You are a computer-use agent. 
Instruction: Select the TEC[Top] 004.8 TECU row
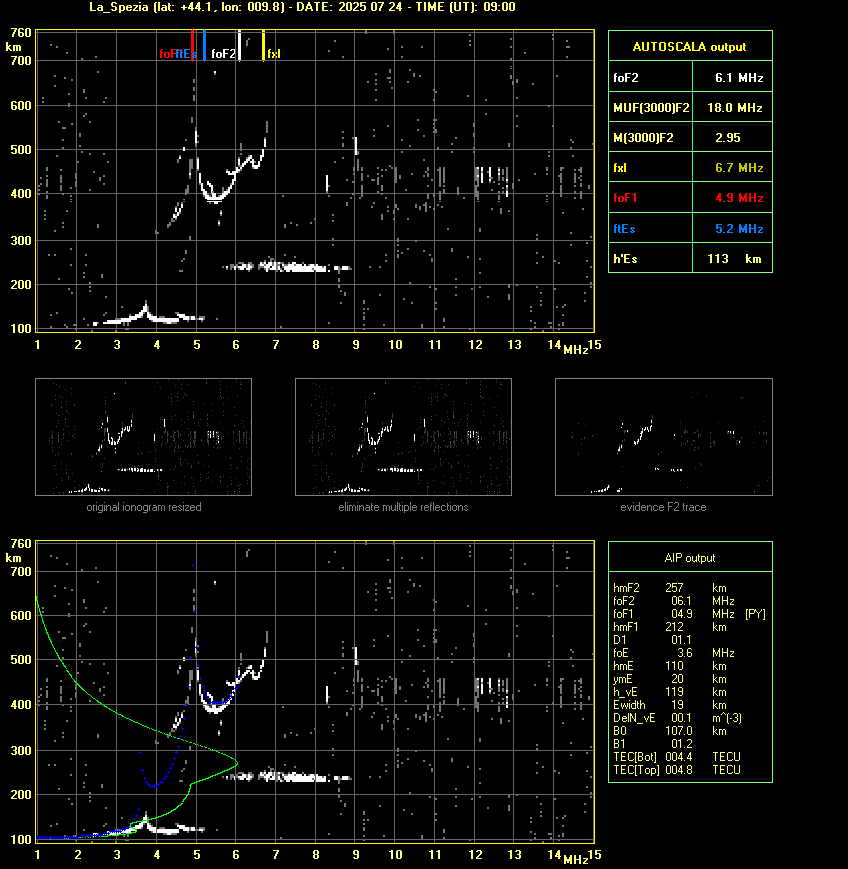[677, 770]
